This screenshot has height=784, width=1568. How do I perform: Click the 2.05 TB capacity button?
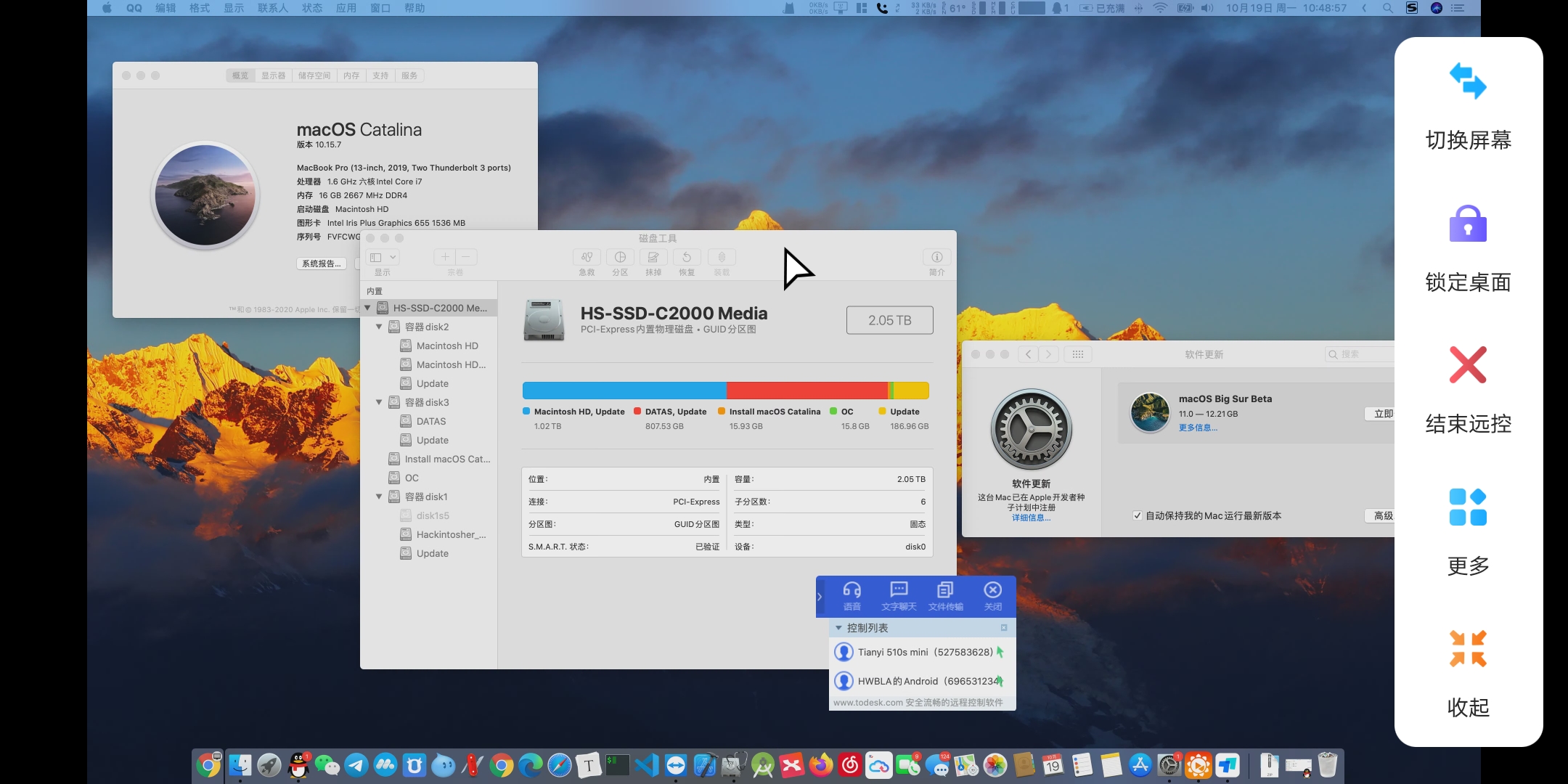[890, 320]
